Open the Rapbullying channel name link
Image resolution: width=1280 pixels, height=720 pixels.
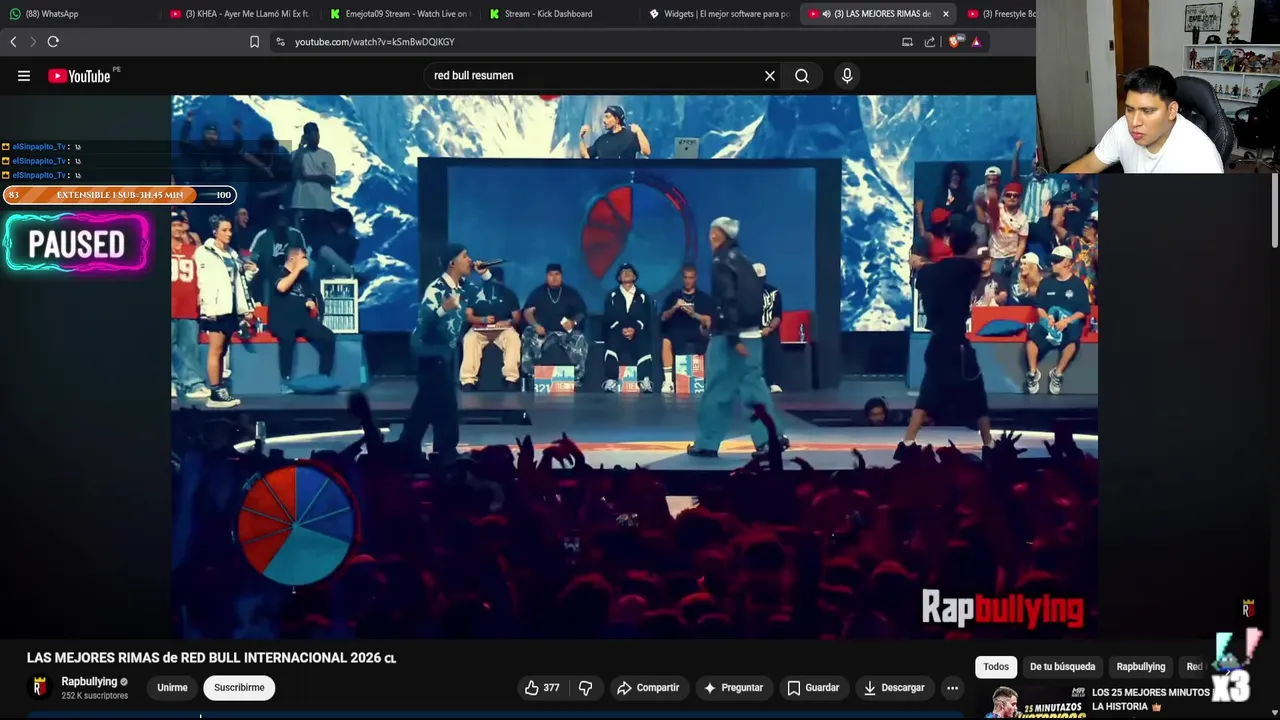tap(89, 682)
